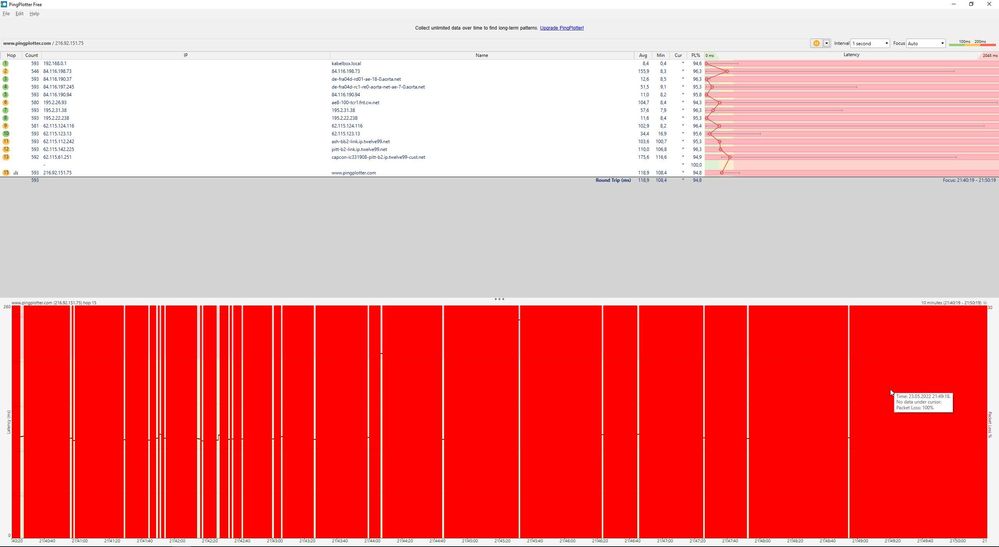Click the Focus 21:40:19 - 21:50:19 label

(x=969, y=180)
